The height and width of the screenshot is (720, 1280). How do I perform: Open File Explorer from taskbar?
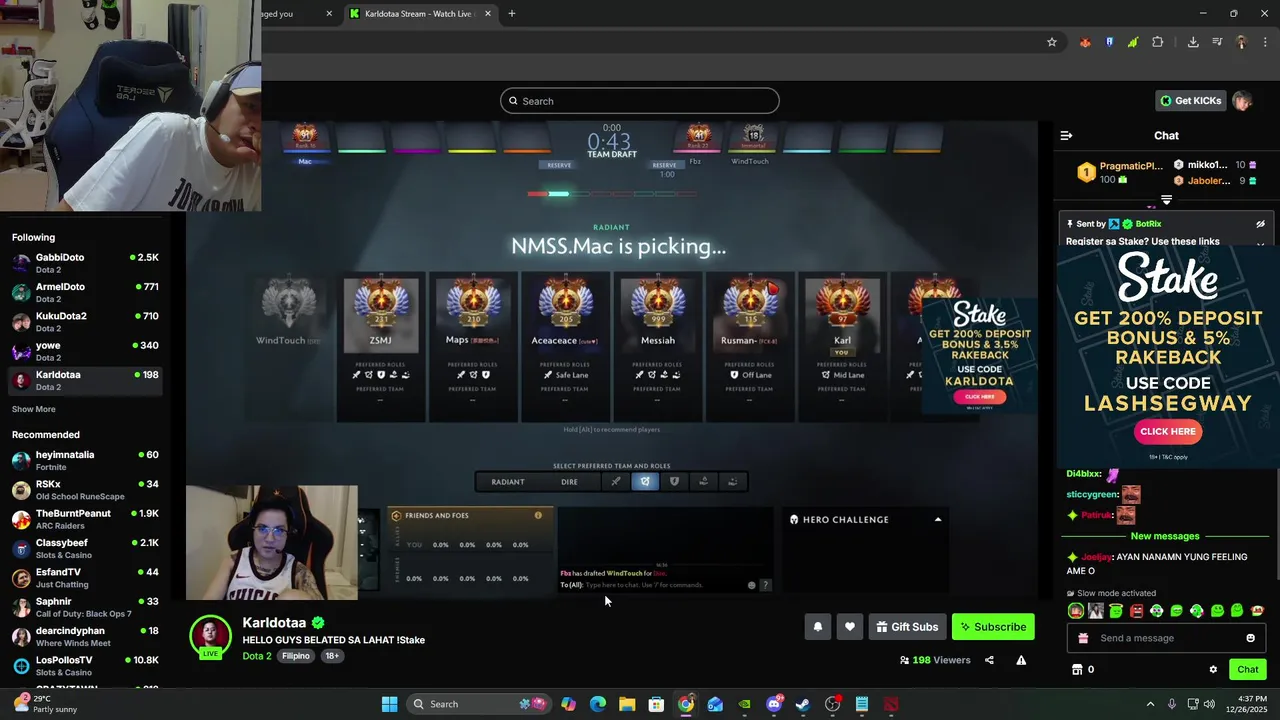[626, 704]
